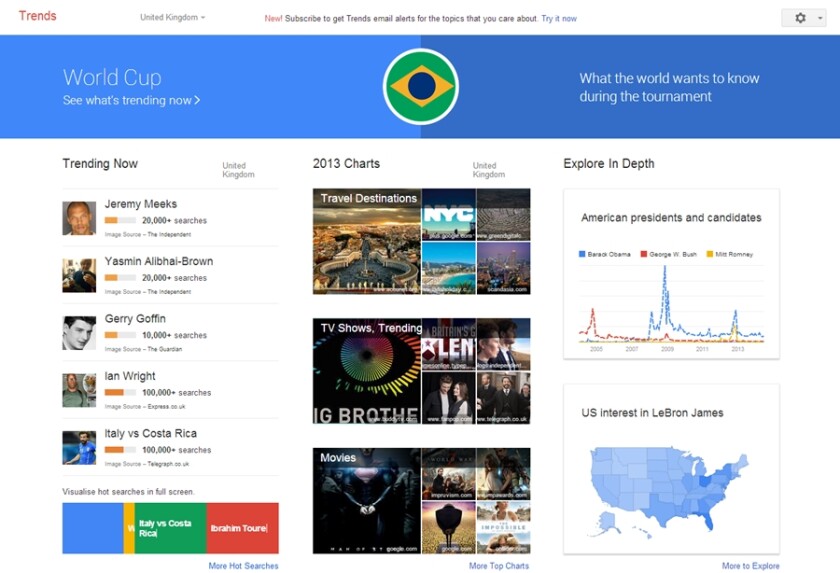The image size is (840, 573).
Task: Open the settings gear menu
Action: click(800, 18)
